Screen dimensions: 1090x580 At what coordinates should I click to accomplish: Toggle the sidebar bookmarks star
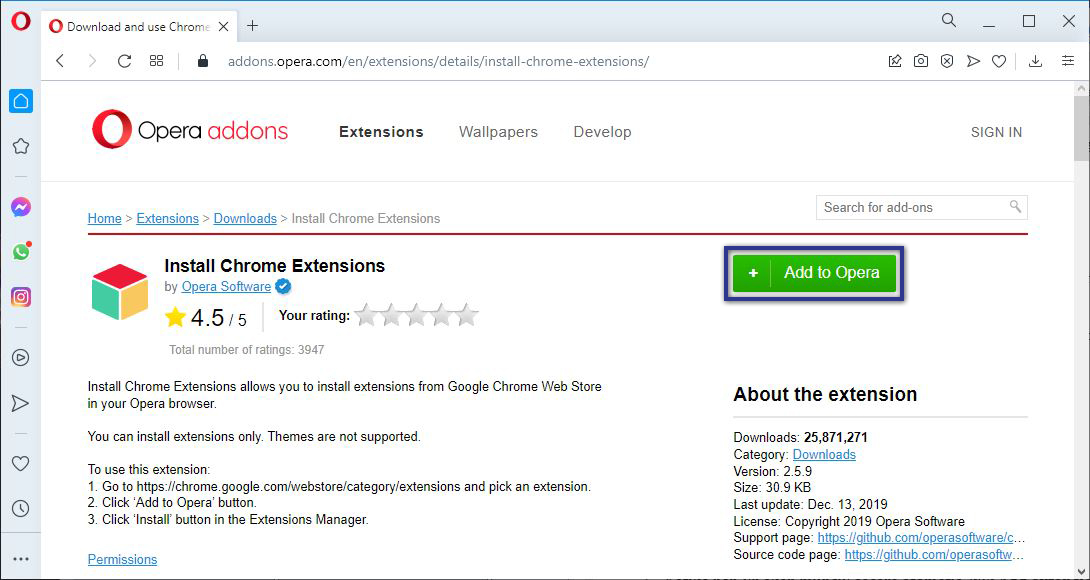[21, 145]
